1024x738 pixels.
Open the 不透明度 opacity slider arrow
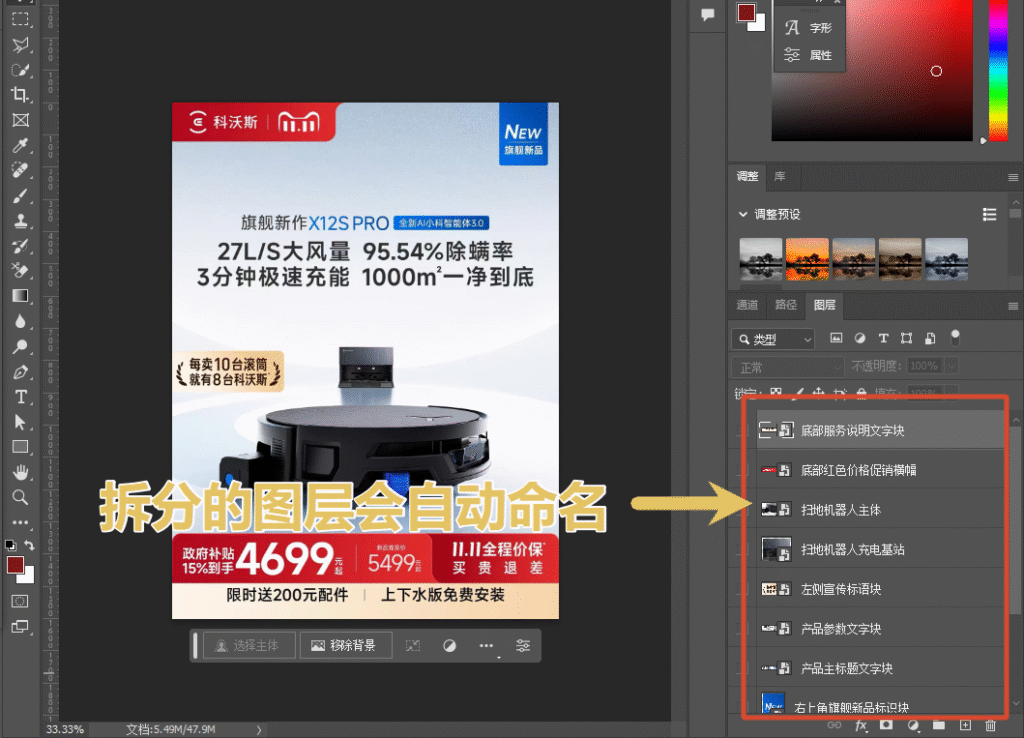pyautogui.click(x=952, y=366)
